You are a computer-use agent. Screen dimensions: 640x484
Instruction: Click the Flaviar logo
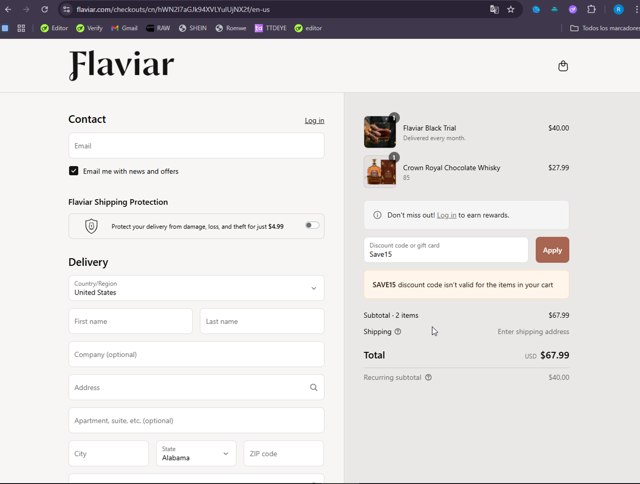coord(122,64)
